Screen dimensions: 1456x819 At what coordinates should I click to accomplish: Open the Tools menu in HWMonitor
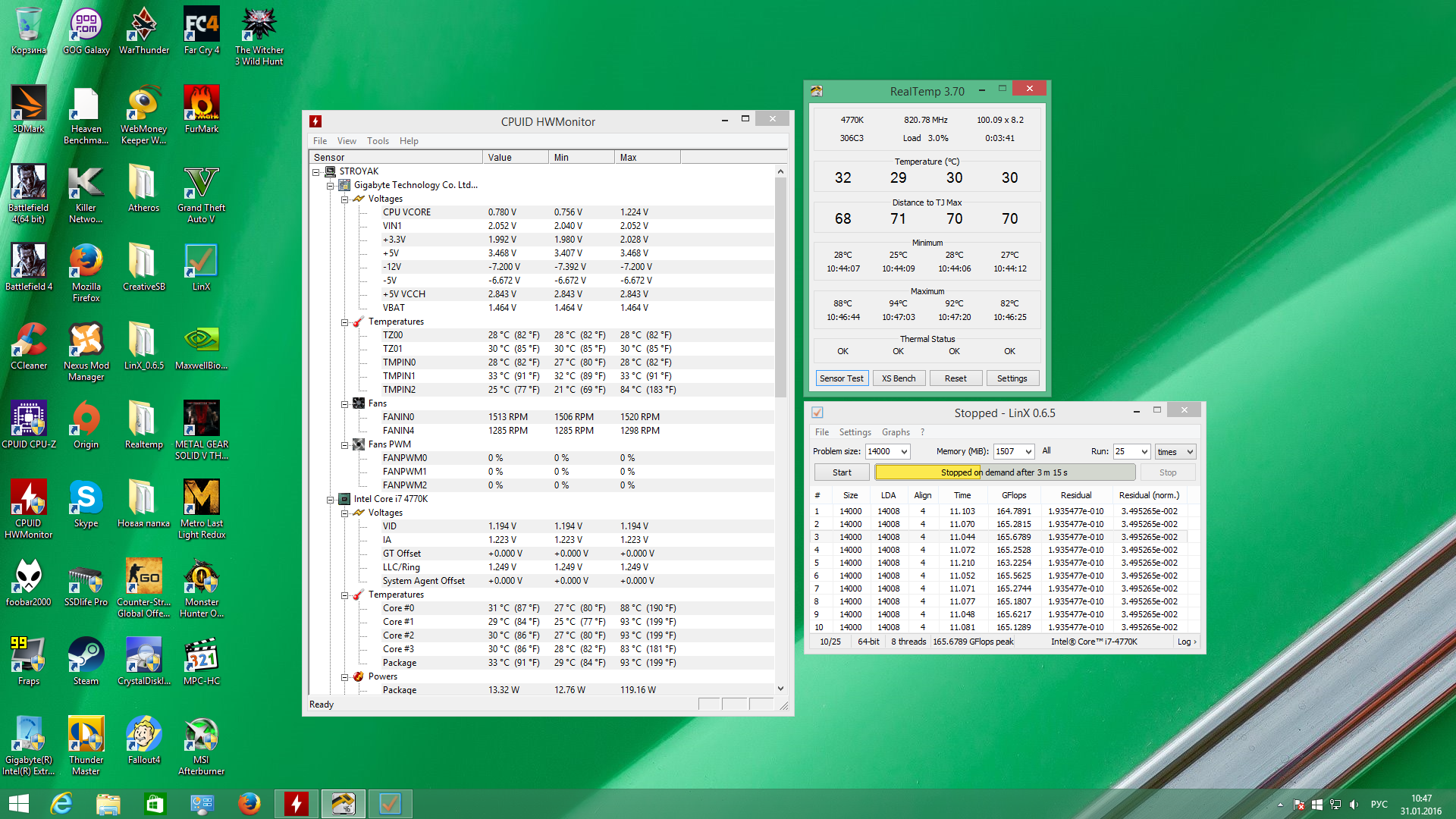378,141
